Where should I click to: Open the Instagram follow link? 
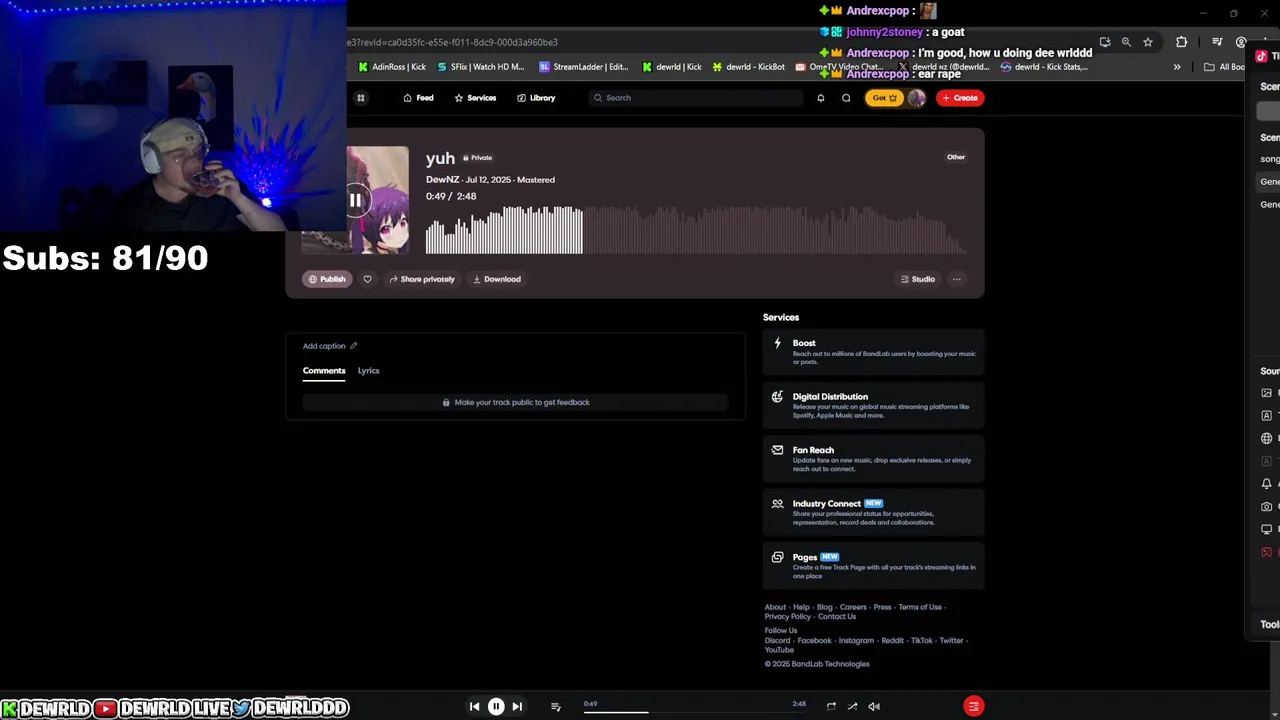click(856, 641)
